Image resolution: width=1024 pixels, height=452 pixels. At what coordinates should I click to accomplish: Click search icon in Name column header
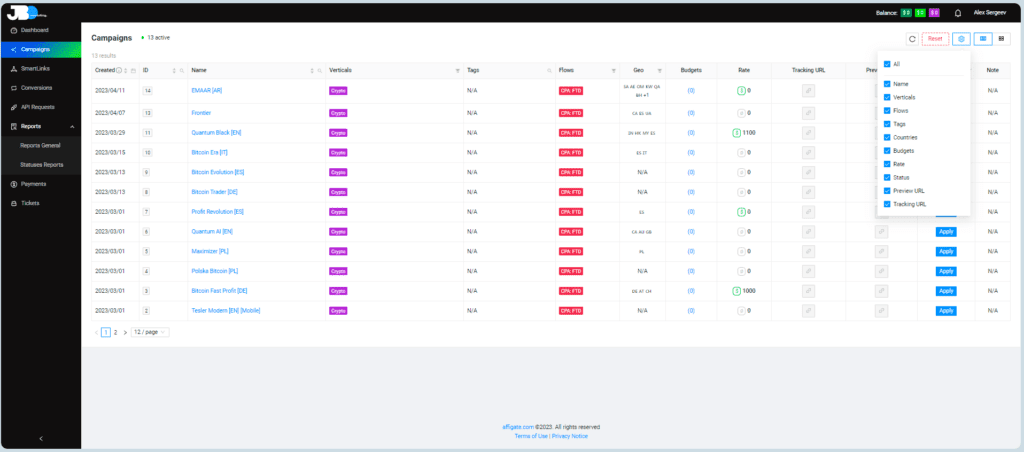point(319,71)
